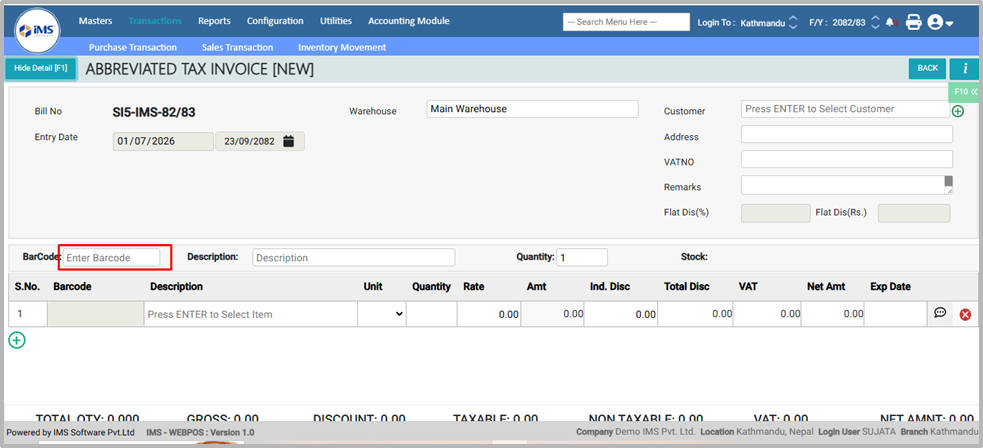Open the Reports menu
Viewport: 983px width, 448px height.
coord(214,21)
